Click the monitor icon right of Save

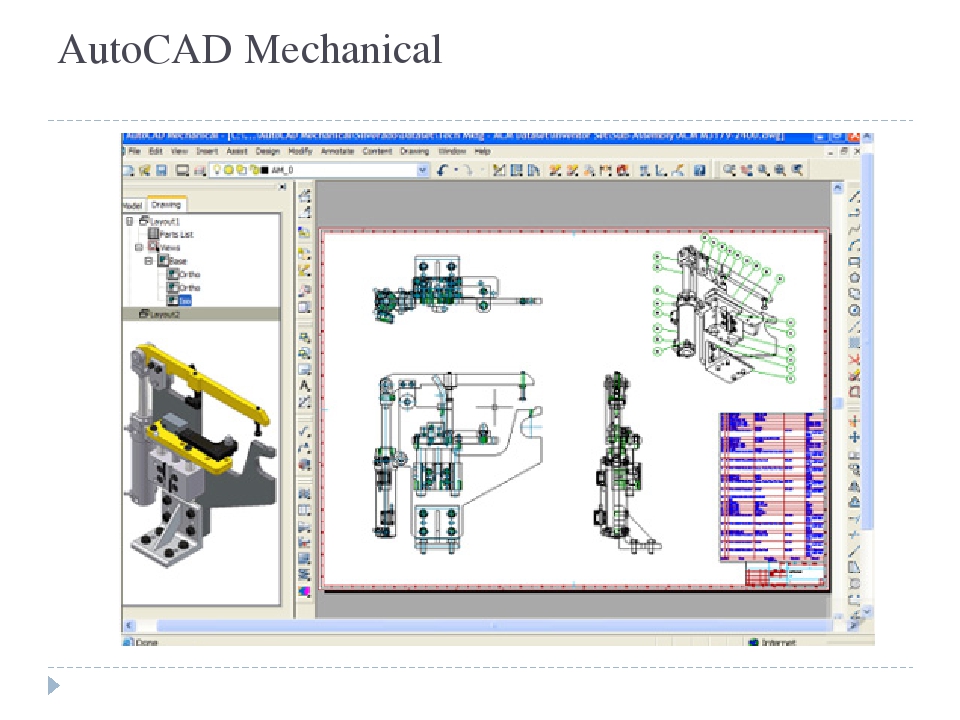tap(182, 170)
